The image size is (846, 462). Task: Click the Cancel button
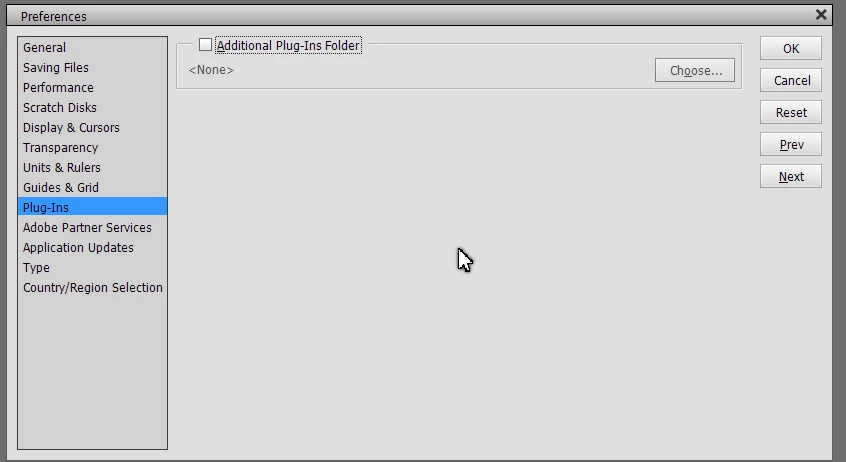791,80
